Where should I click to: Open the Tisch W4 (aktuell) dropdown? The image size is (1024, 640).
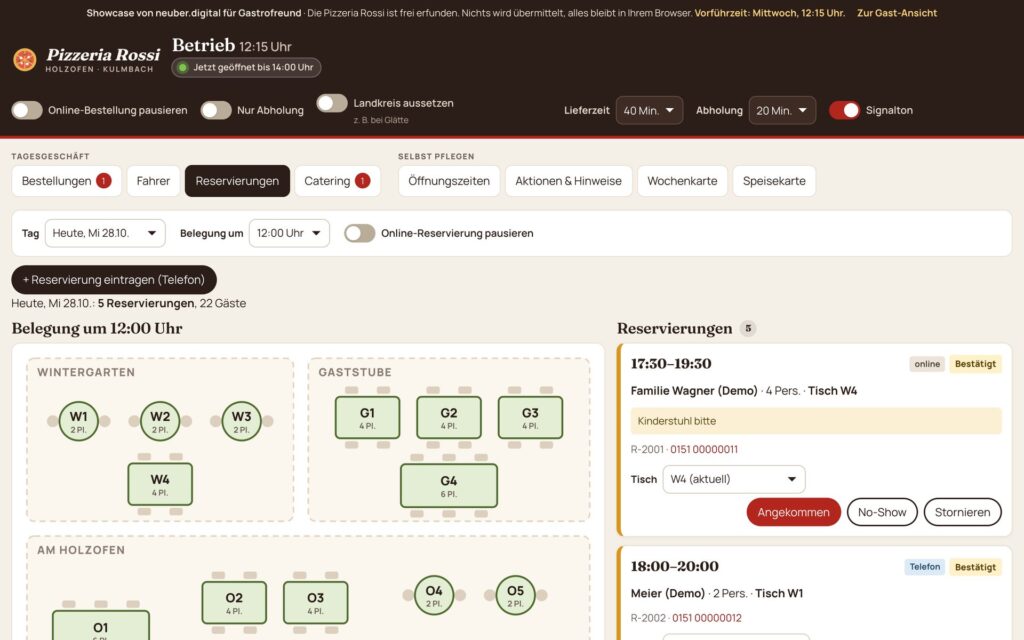(734, 479)
